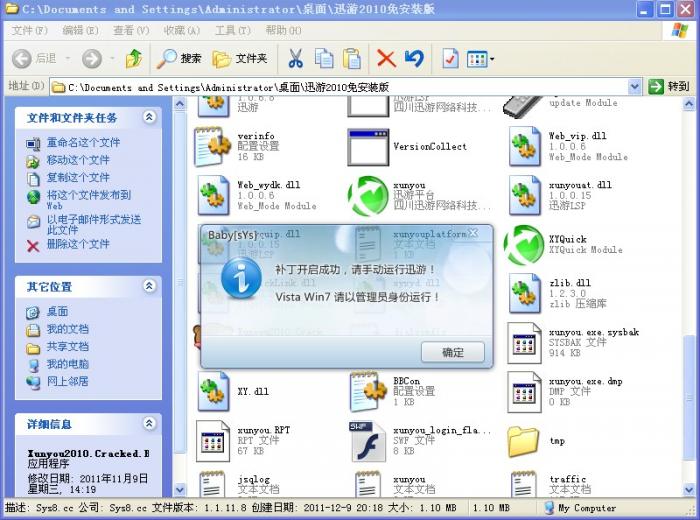
Task: Click the Copy toolbar icon
Action: [324, 58]
